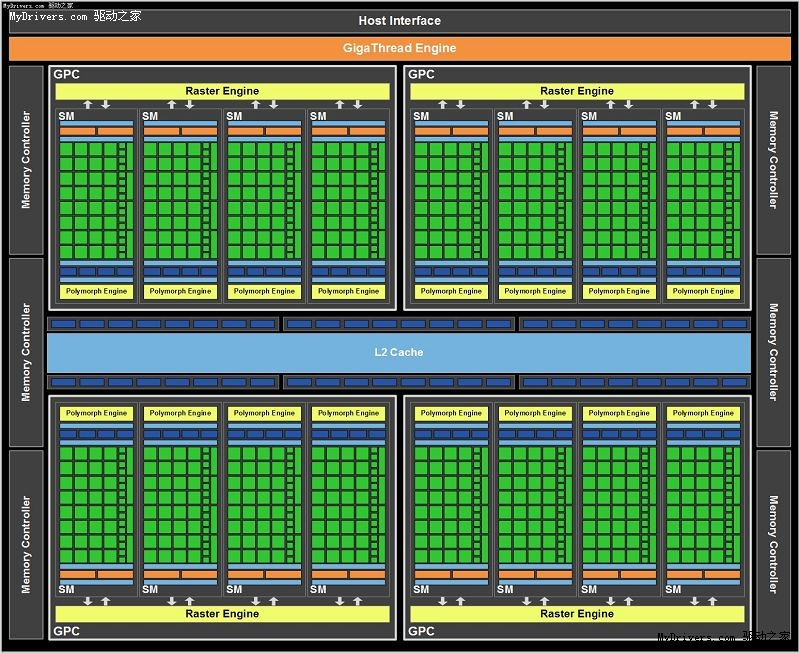Select the first Polymorph Engine in the bottom-left GPC
The width and height of the screenshot is (800, 653).
[x=96, y=413]
